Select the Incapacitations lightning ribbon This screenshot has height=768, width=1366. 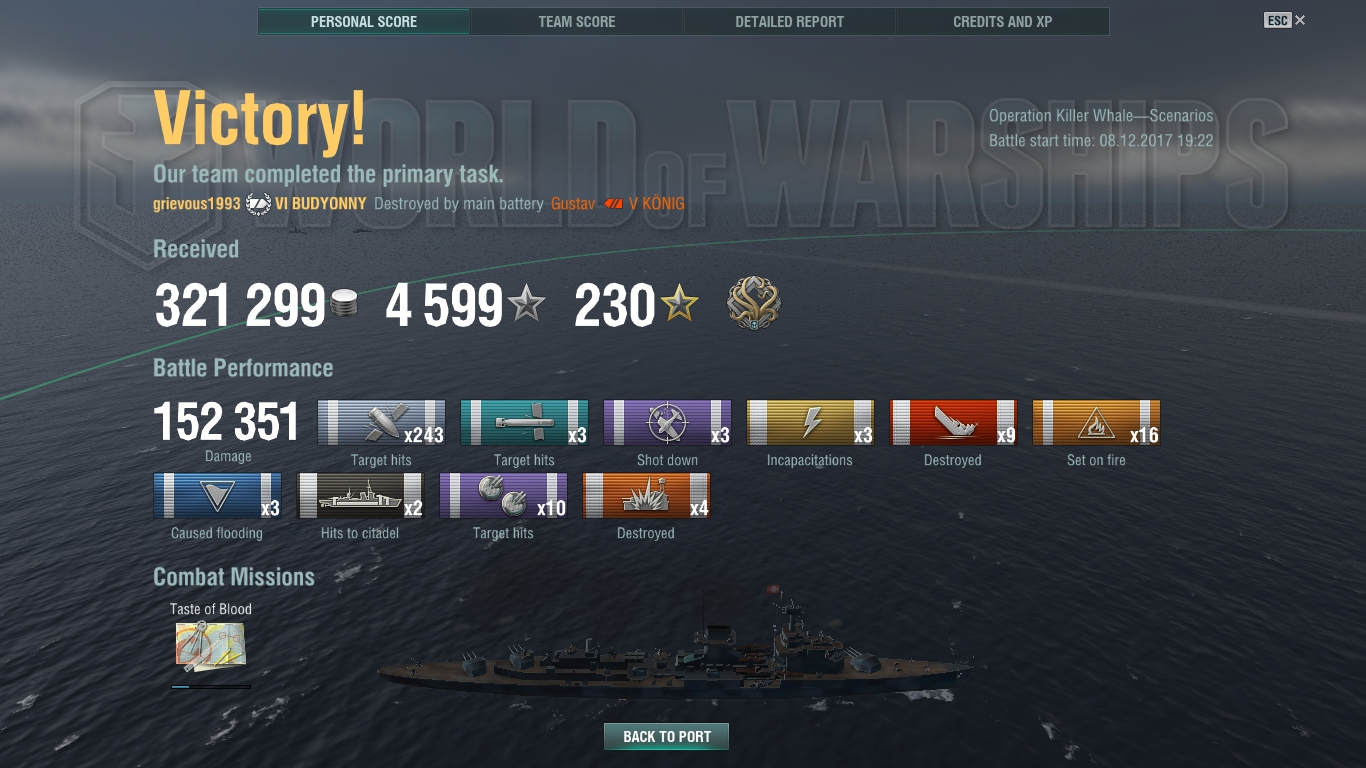[x=810, y=423]
